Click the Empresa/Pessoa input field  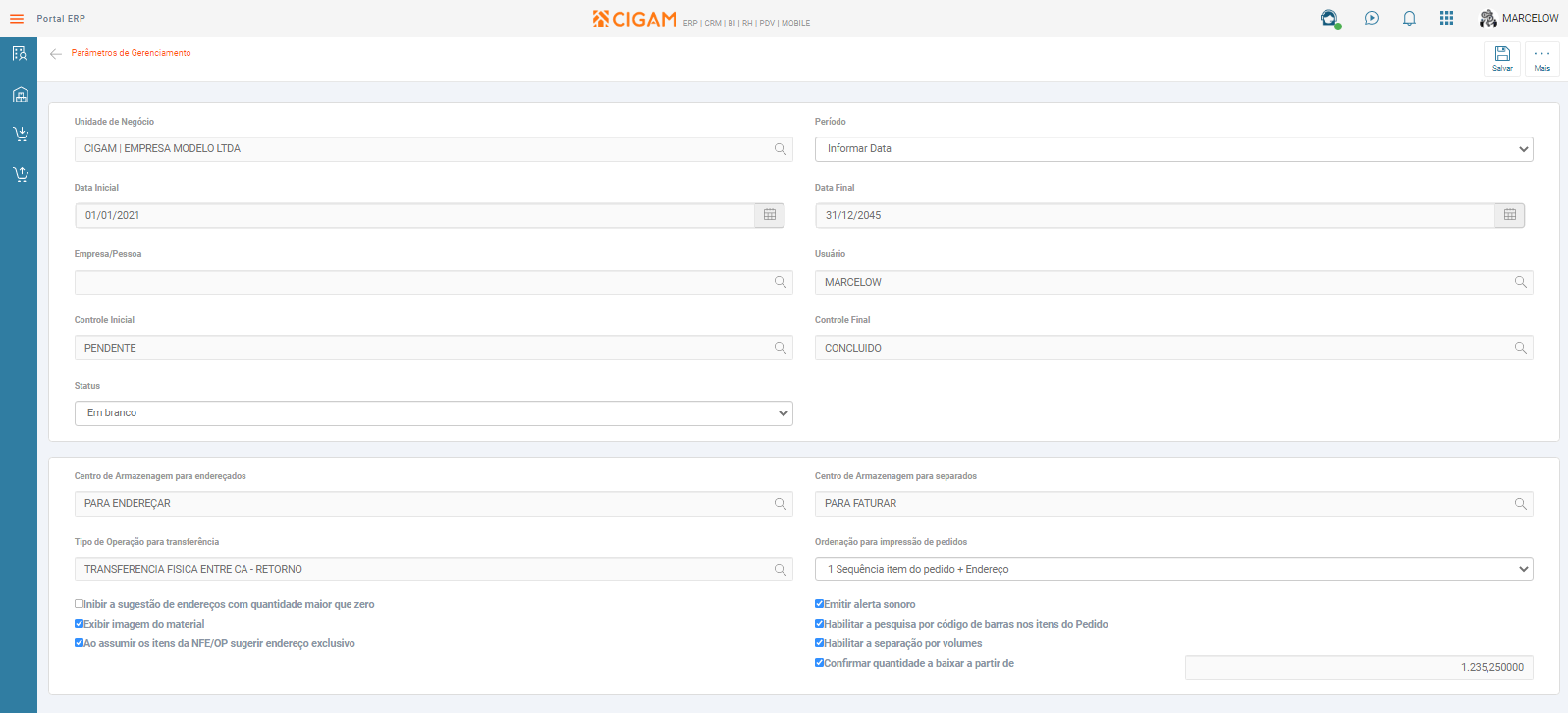(x=422, y=282)
